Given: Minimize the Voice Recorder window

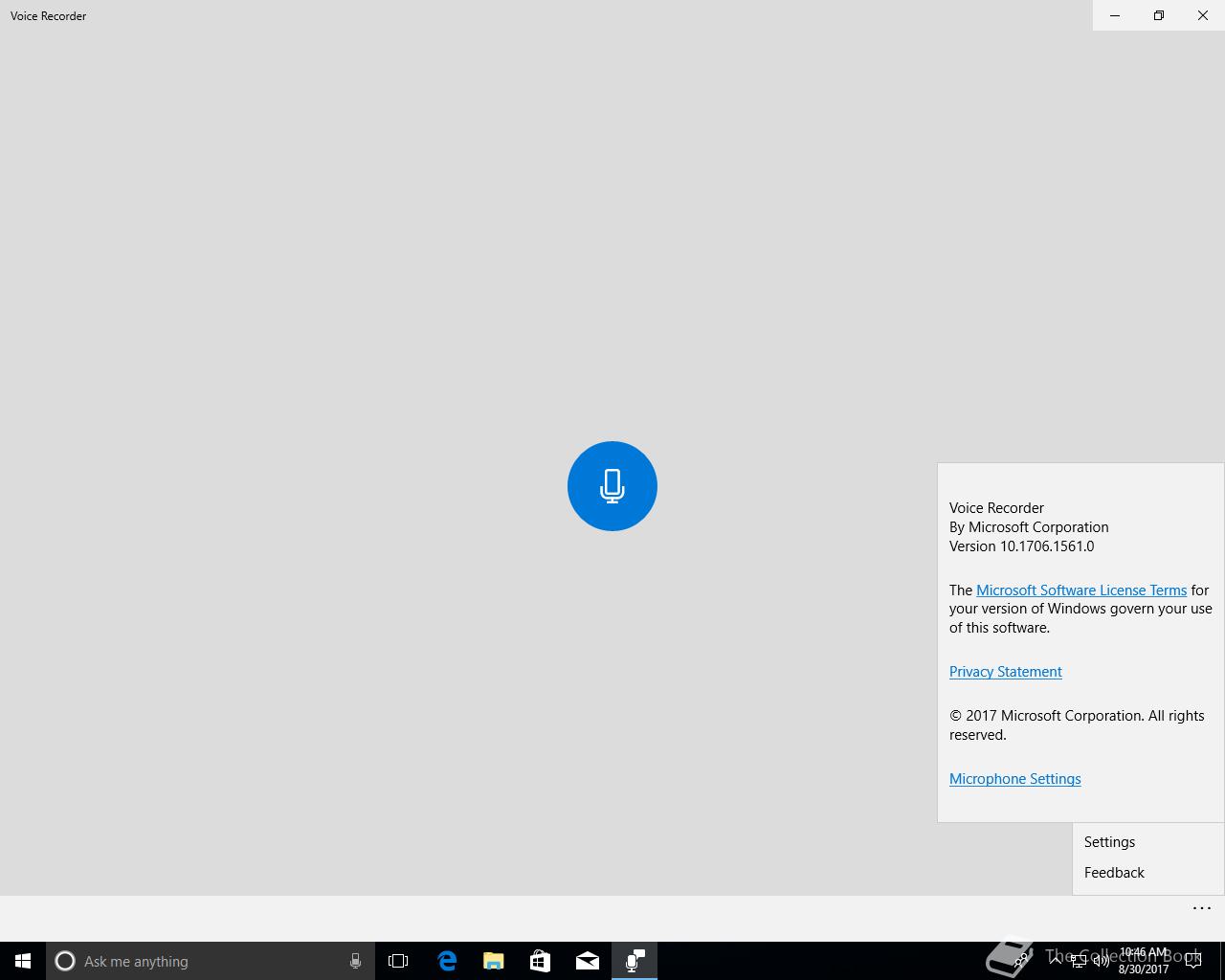Looking at the screenshot, I should pyautogui.click(x=1115, y=15).
